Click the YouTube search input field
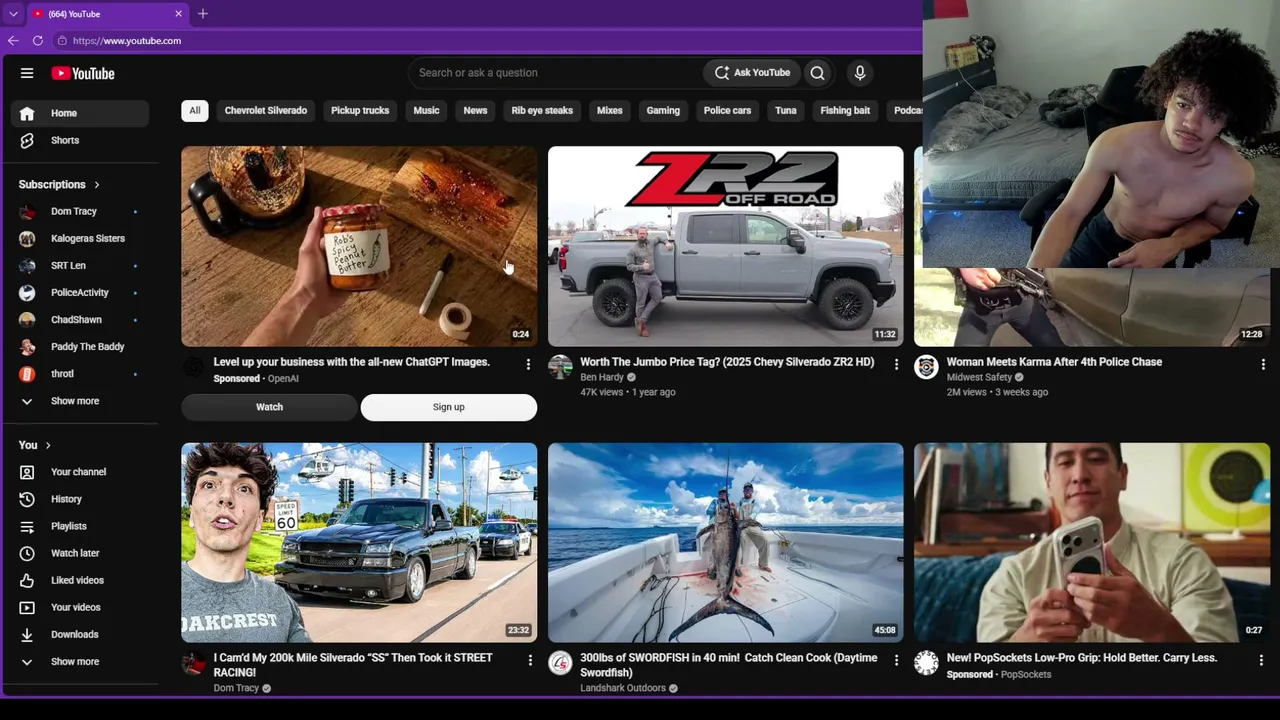Viewport: 1280px width, 720px height. click(x=555, y=72)
